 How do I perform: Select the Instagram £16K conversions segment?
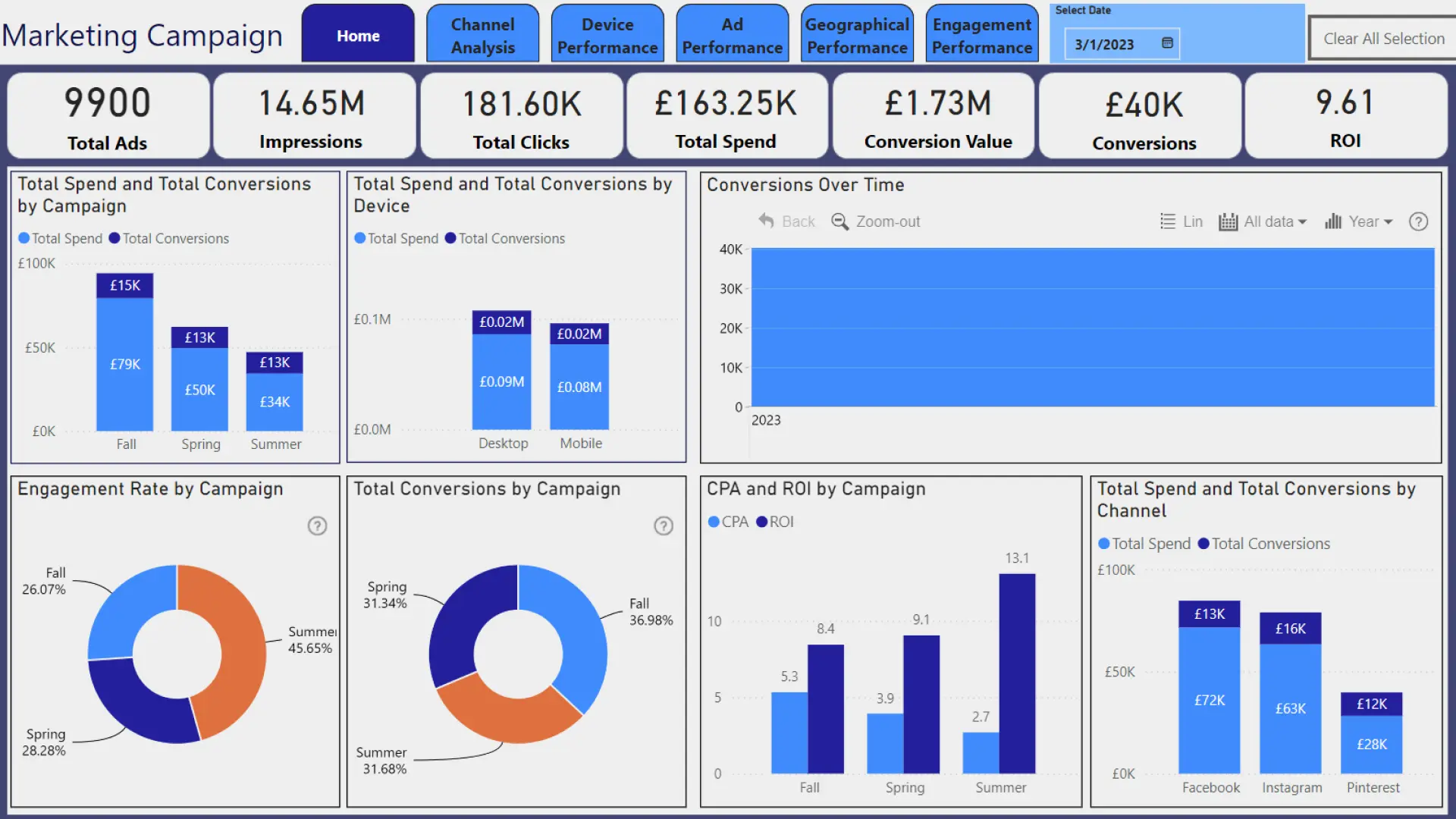click(x=1291, y=629)
